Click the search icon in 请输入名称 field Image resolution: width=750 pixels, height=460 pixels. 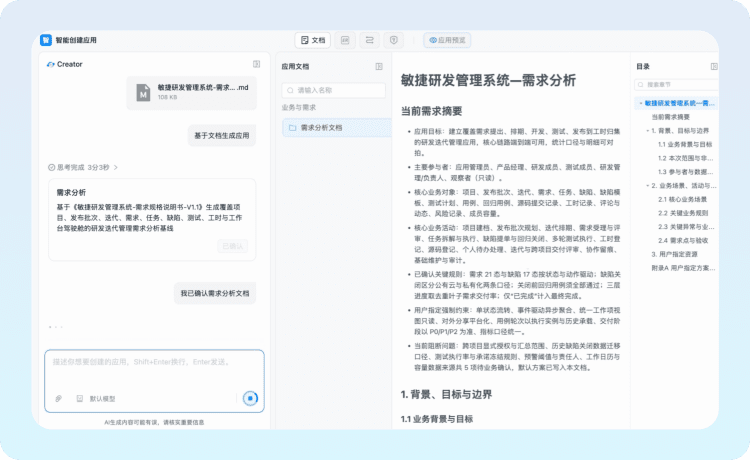coord(290,90)
